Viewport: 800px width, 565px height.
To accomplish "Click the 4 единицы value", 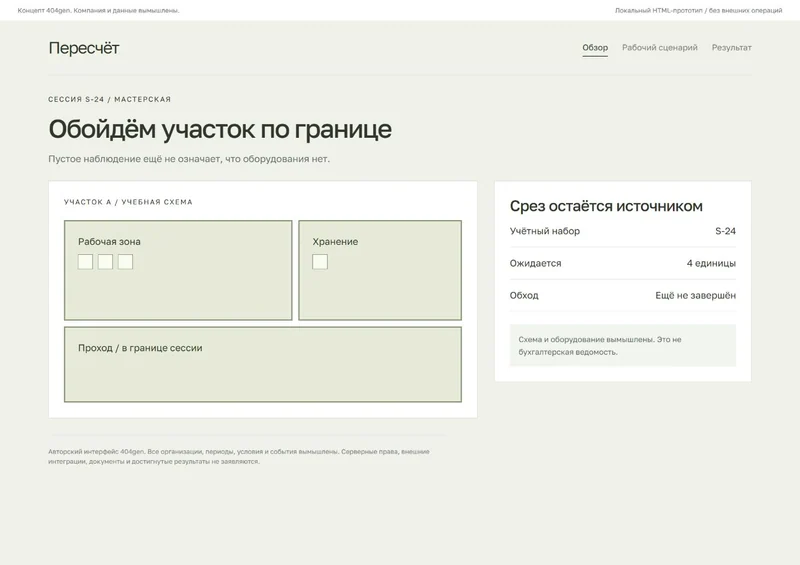I will coord(711,263).
